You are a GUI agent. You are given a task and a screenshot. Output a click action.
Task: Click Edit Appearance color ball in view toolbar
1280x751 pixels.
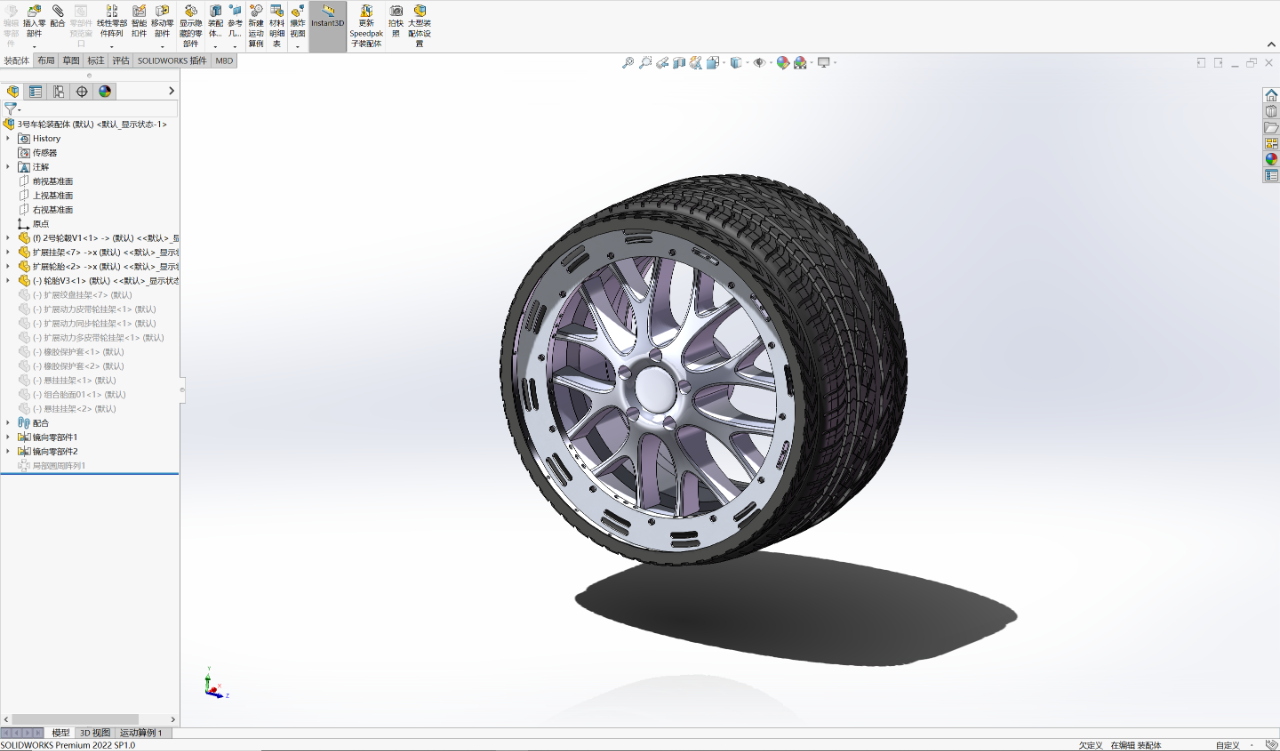point(783,62)
